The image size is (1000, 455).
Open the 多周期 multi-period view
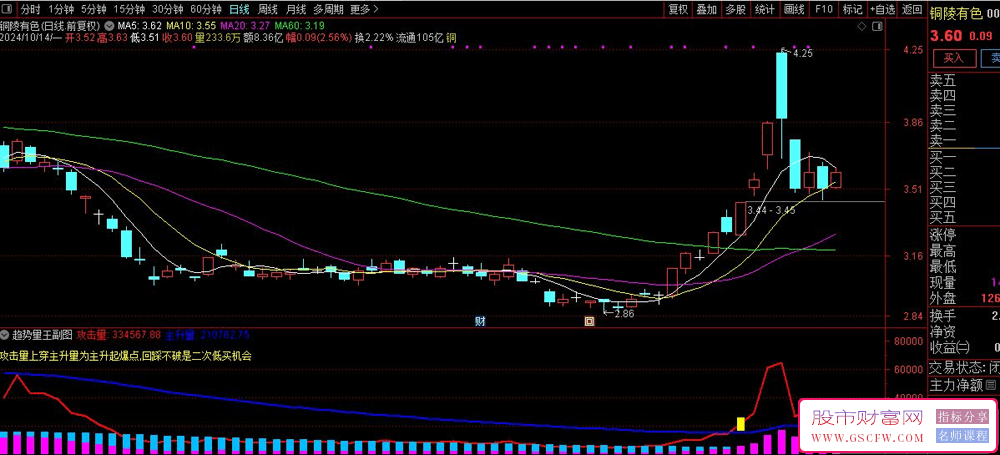click(x=328, y=9)
